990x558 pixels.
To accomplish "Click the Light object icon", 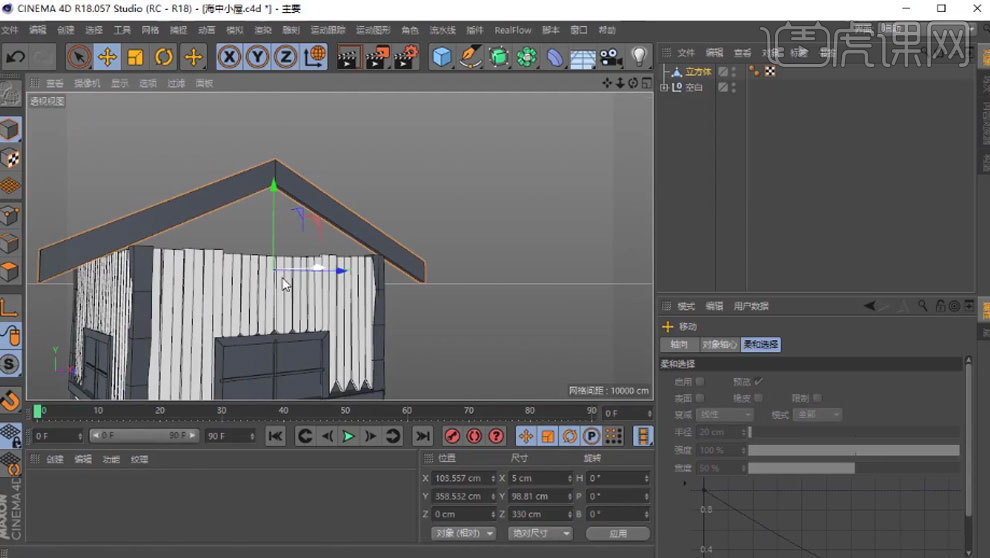I will pyautogui.click(x=639, y=57).
